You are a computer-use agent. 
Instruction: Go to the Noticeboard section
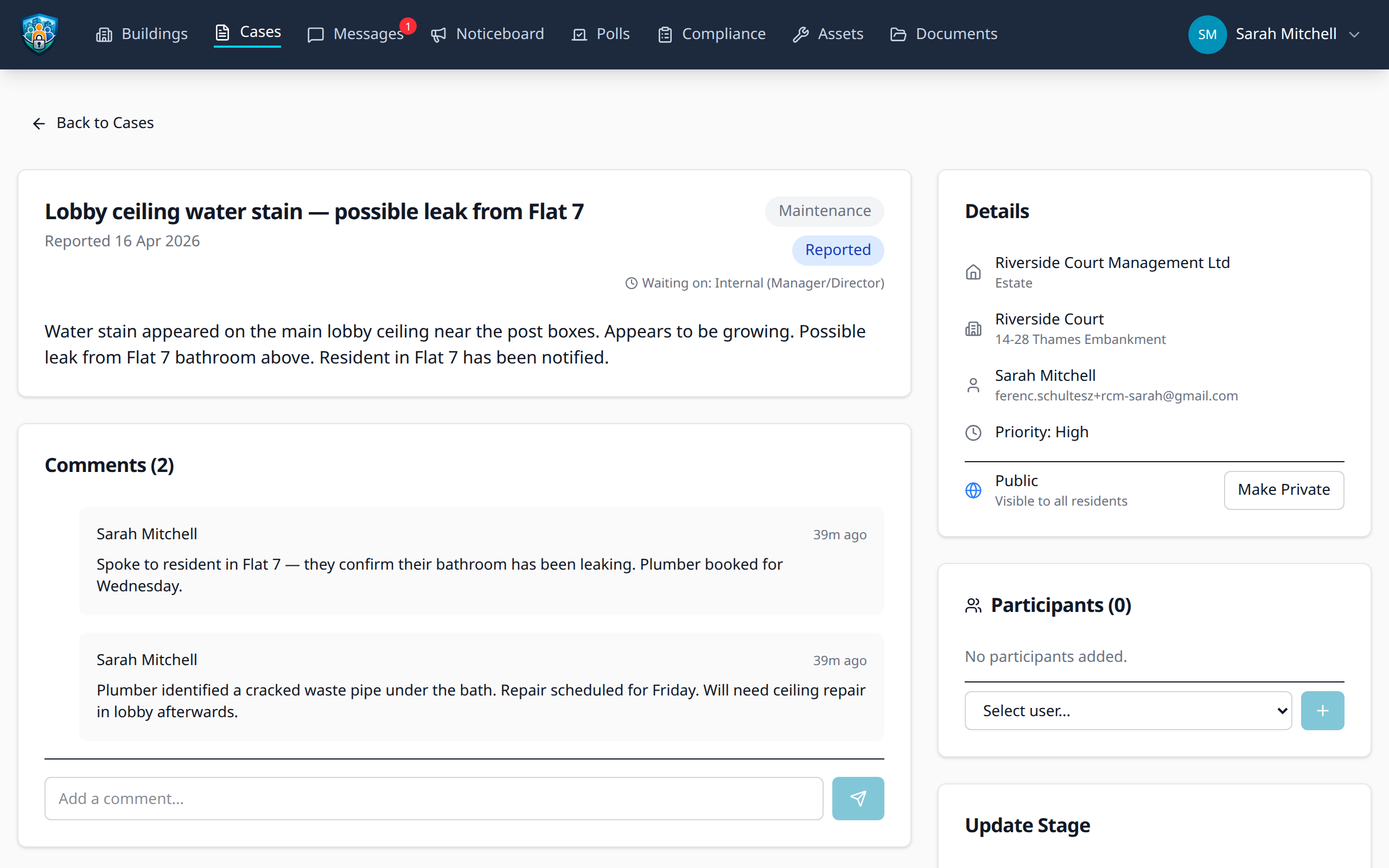pos(487,34)
